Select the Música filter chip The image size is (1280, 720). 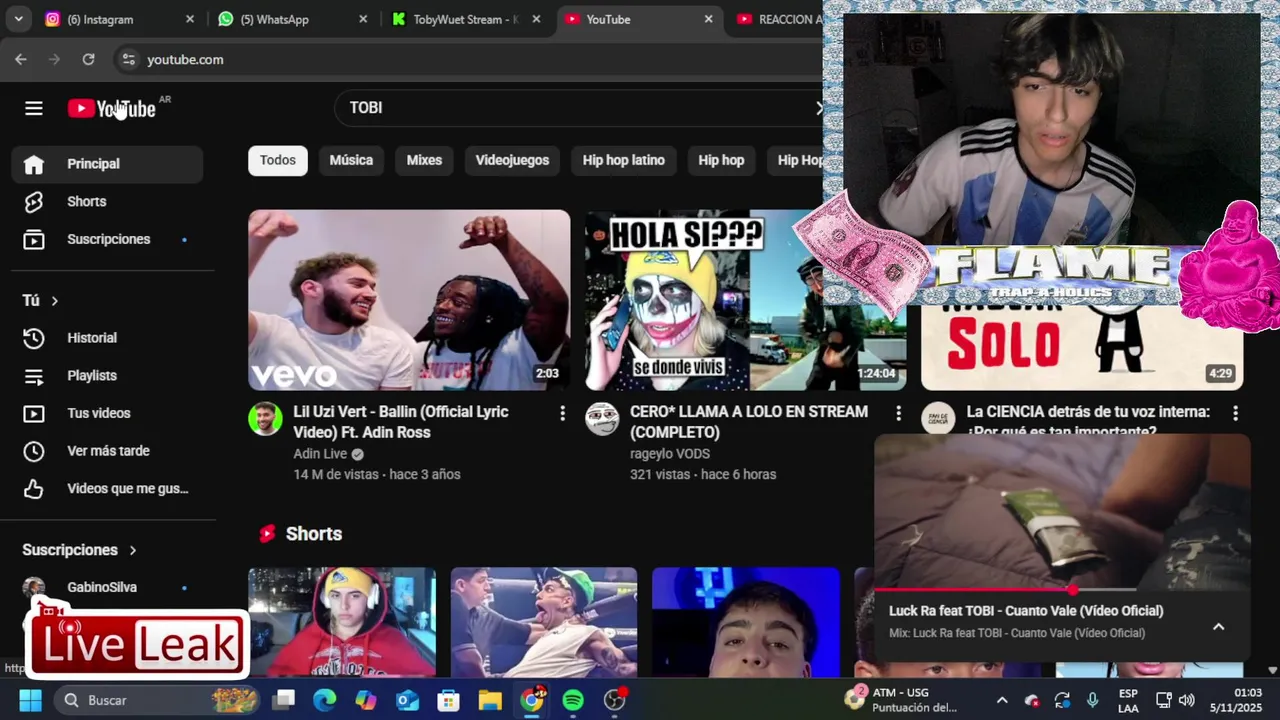(x=351, y=160)
